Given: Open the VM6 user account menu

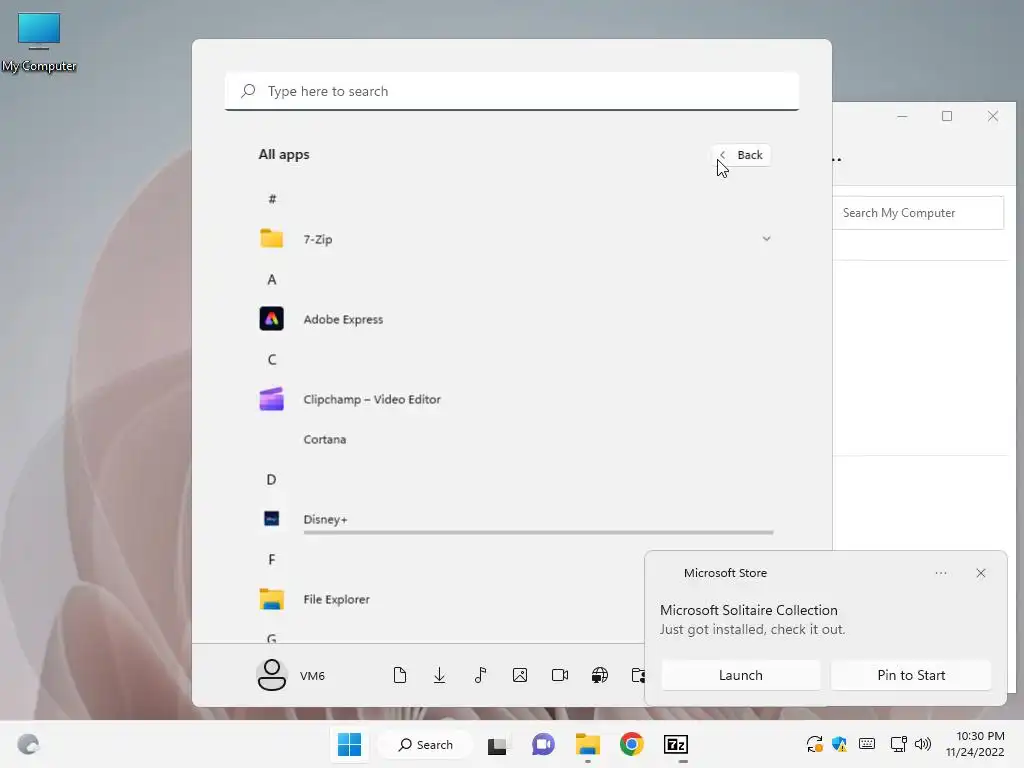Looking at the screenshot, I should click(291, 675).
